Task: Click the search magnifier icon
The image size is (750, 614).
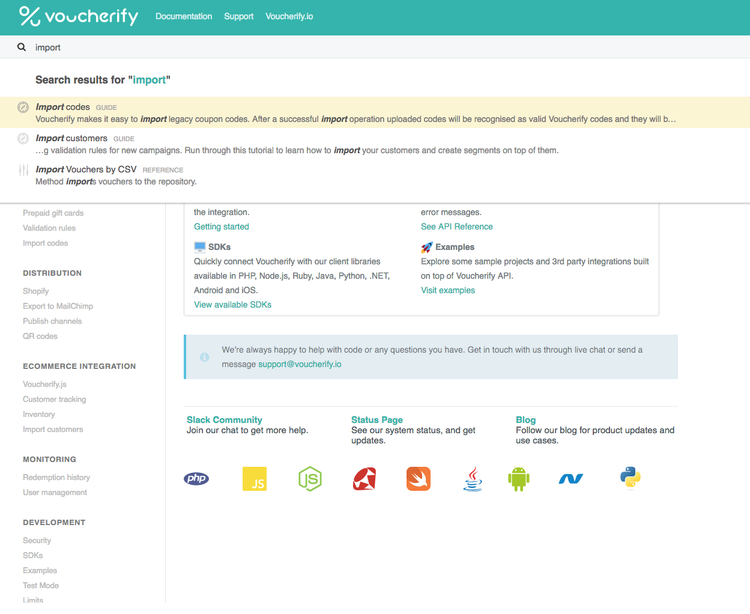Action: [22, 47]
